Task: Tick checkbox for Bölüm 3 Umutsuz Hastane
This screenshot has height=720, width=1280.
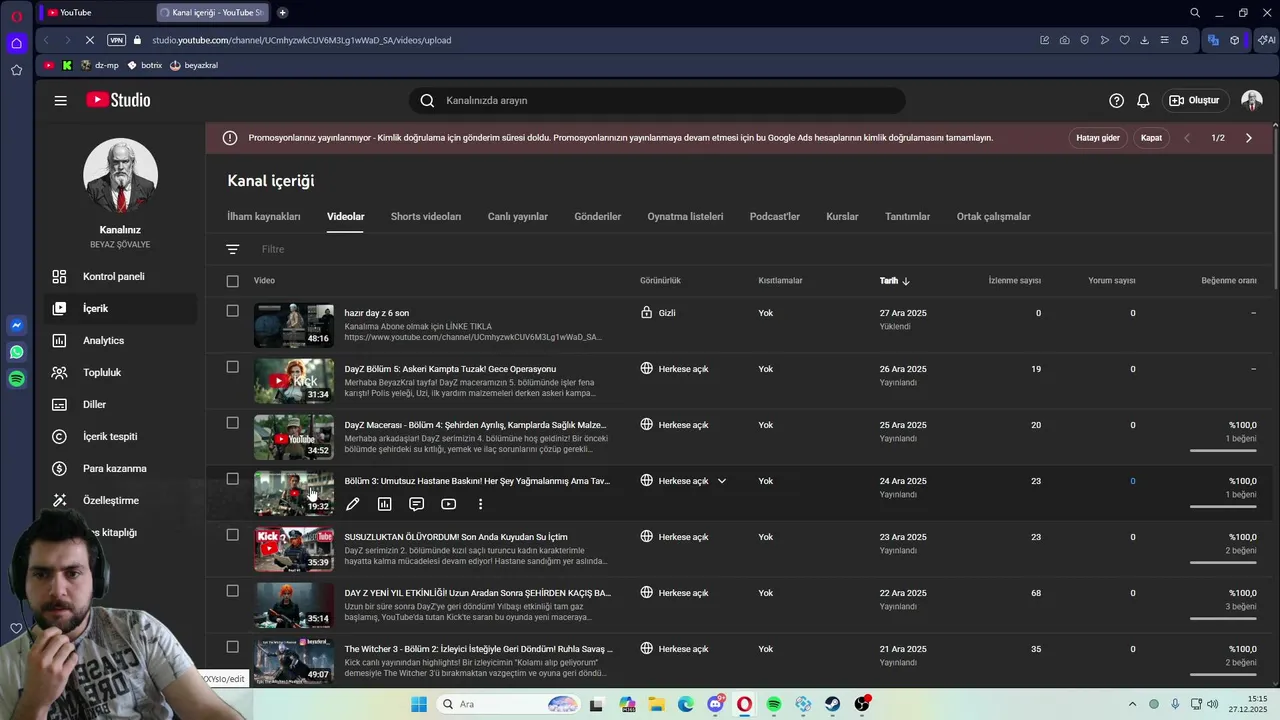Action: [x=233, y=479]
